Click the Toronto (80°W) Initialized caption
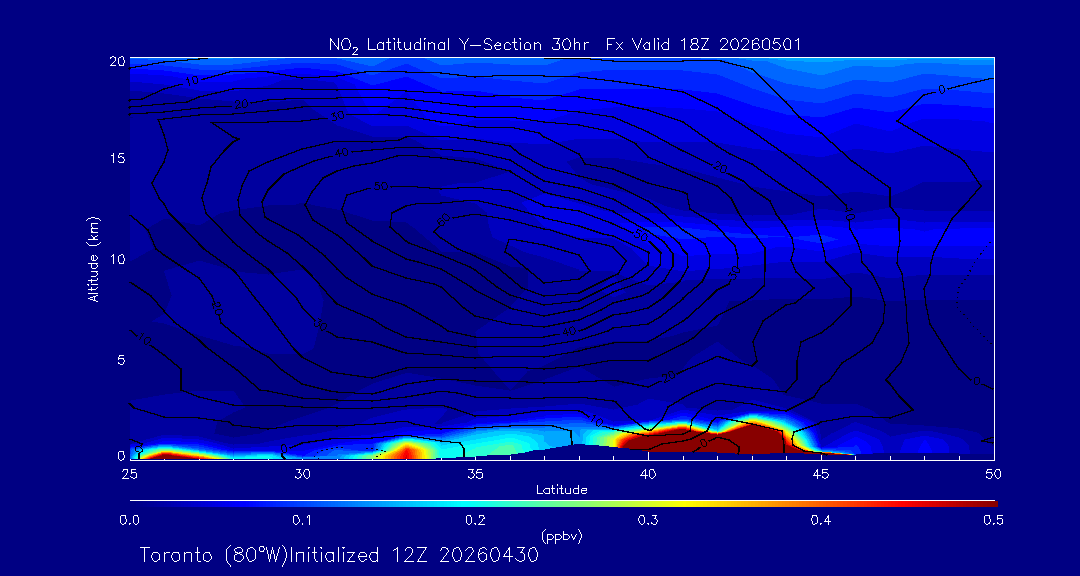Image resolution: width=1080 pixels, height=576 pixels. click(339, 555)
